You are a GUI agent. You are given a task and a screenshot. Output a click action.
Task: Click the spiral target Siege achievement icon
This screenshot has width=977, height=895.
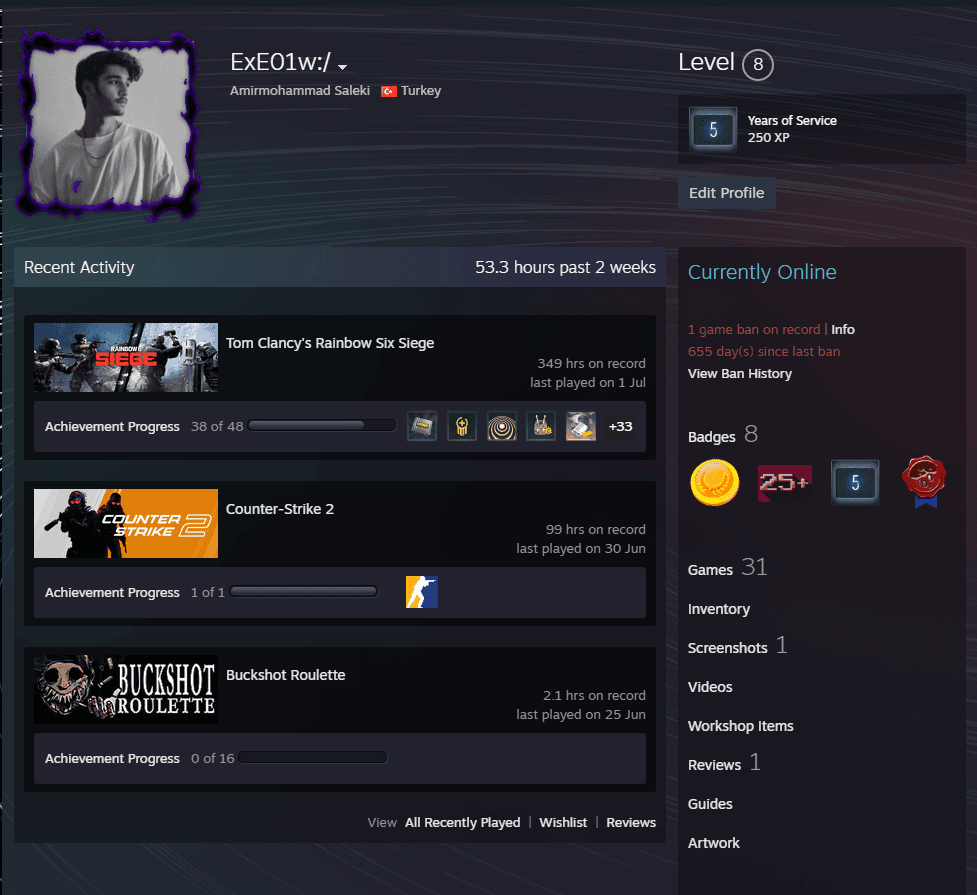coord(502,426)
